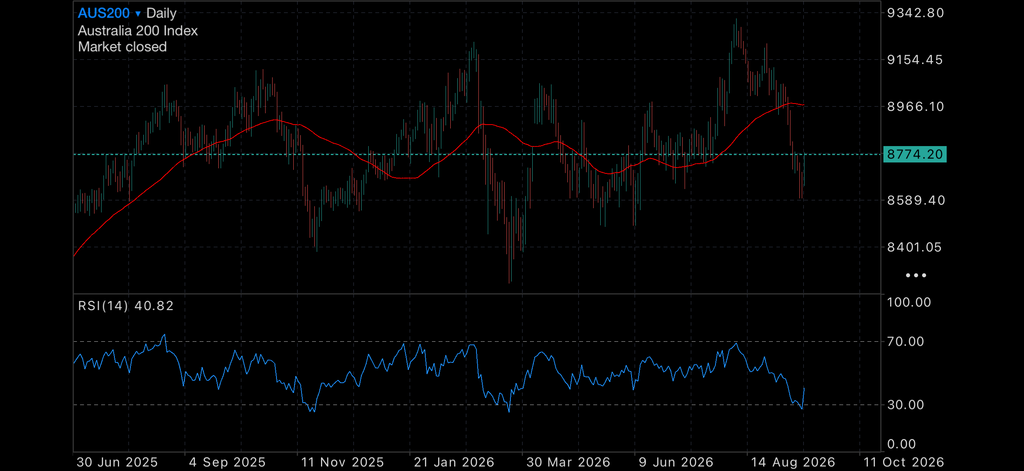Click the 8966.10 price axis label
1024x471 pixels.
(916, 106)
